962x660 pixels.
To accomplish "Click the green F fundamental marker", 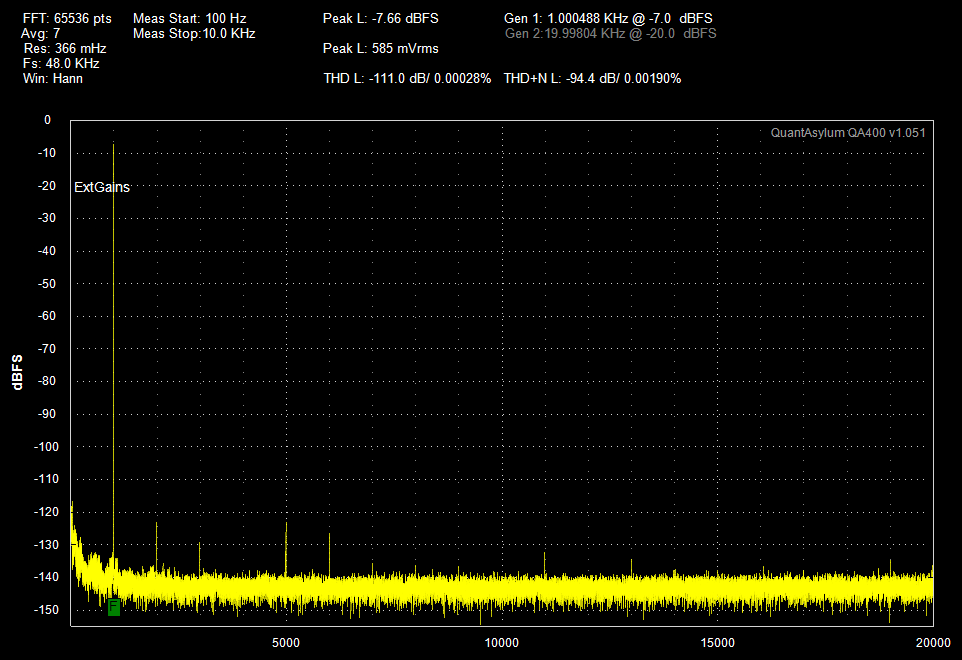I will (x=114, y=607).
